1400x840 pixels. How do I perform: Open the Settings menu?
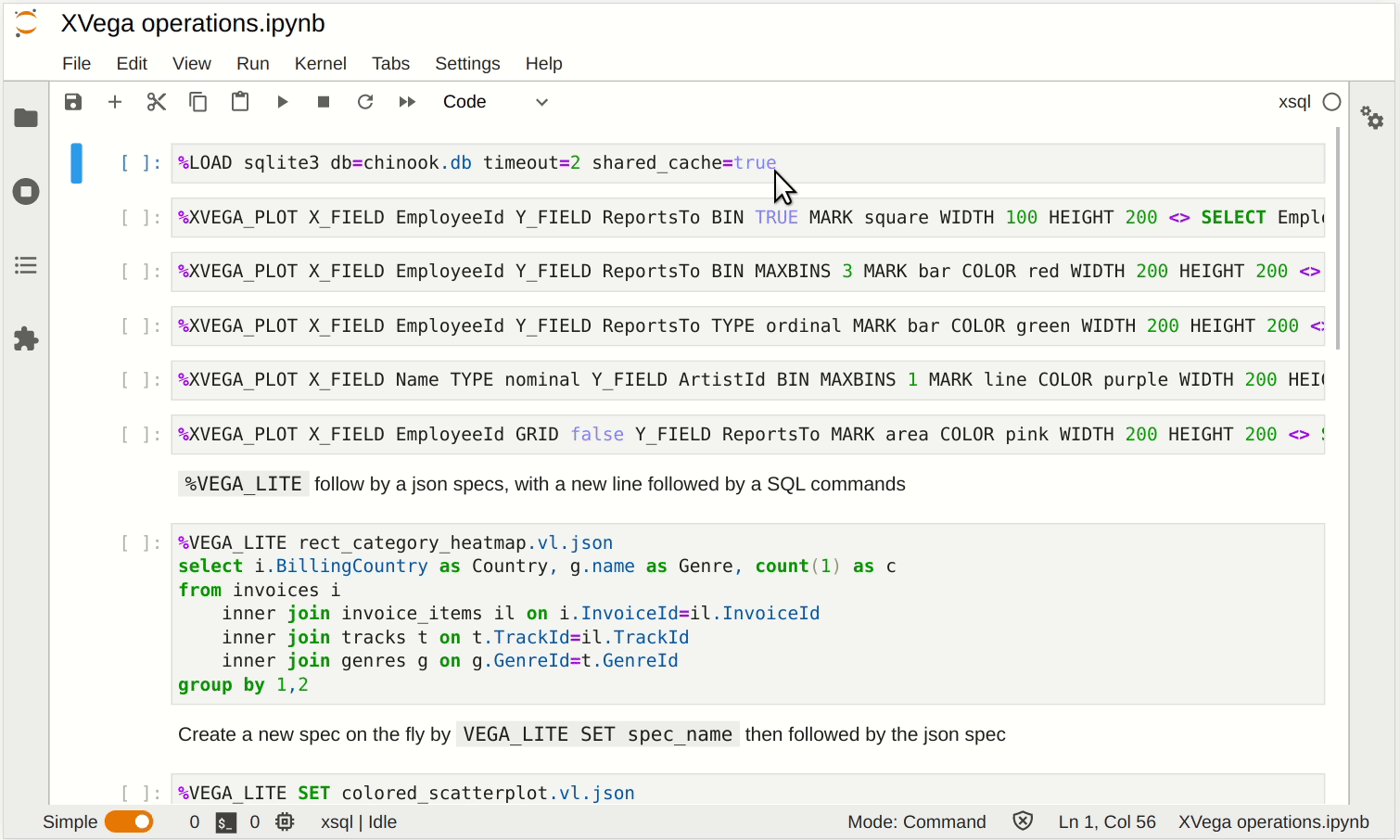coord(467,63)
